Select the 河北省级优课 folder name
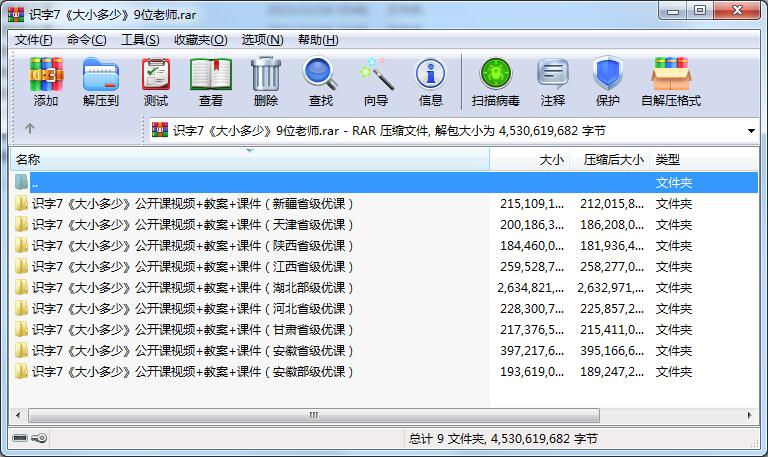The width and height of the screenshot is (768, 457). click(x=192, y=309)
